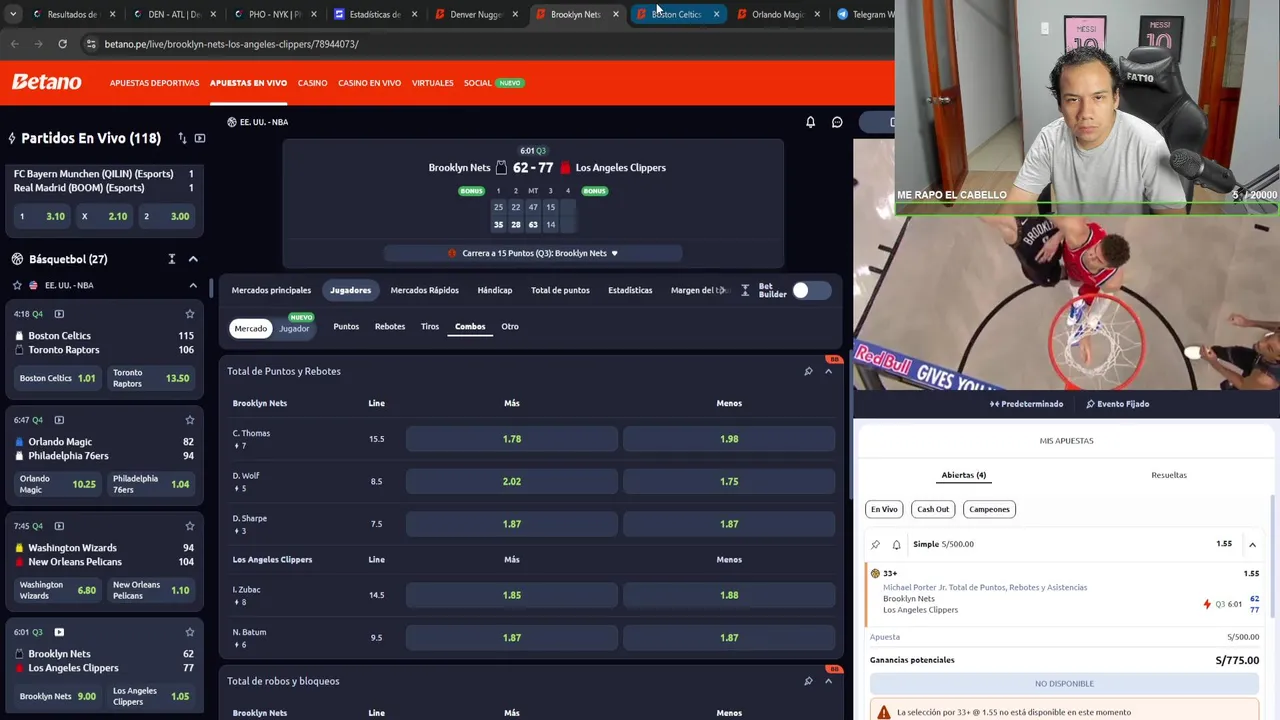The width and height of the screenshot is (1280, 720).
Task: Select the En Vivo bet filter
Action: [x=884, y=509]
